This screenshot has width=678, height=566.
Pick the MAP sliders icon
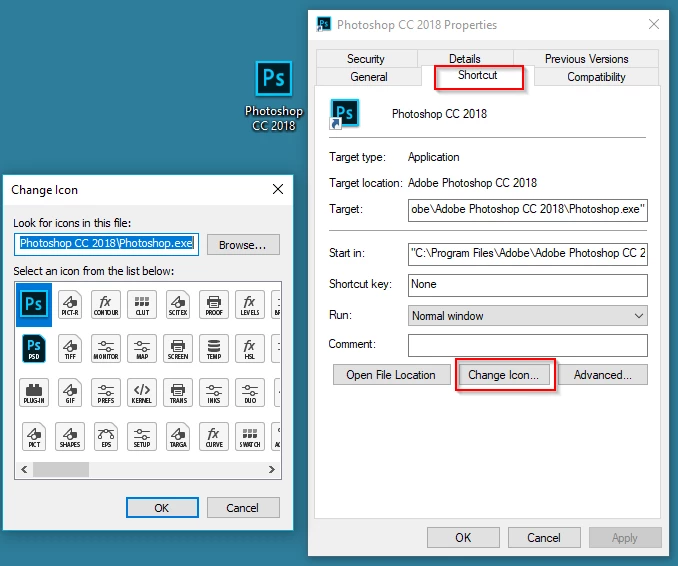click(x=142, y=349)
